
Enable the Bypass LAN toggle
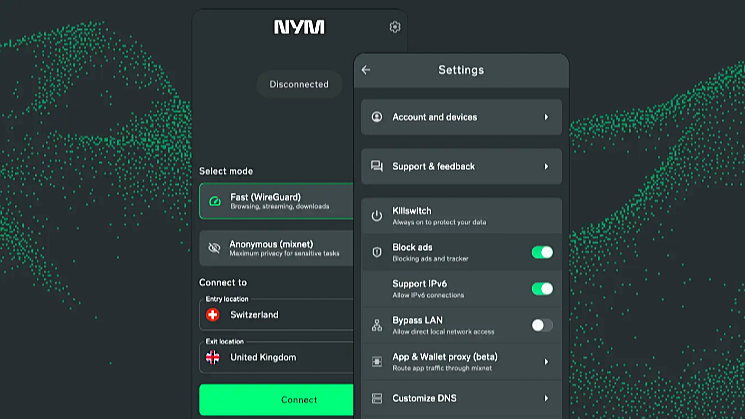[542, 325]
